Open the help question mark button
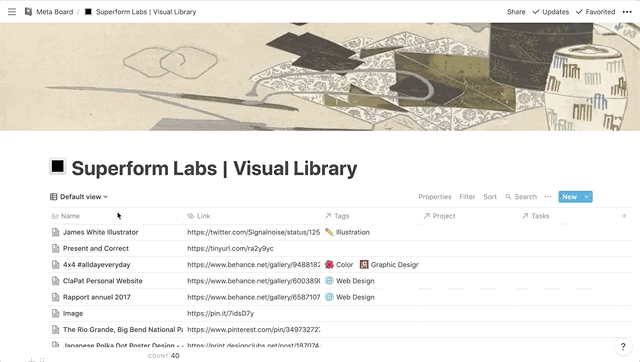Image resolution: width=640 pixels, height=362 pixels. point(622,347)
